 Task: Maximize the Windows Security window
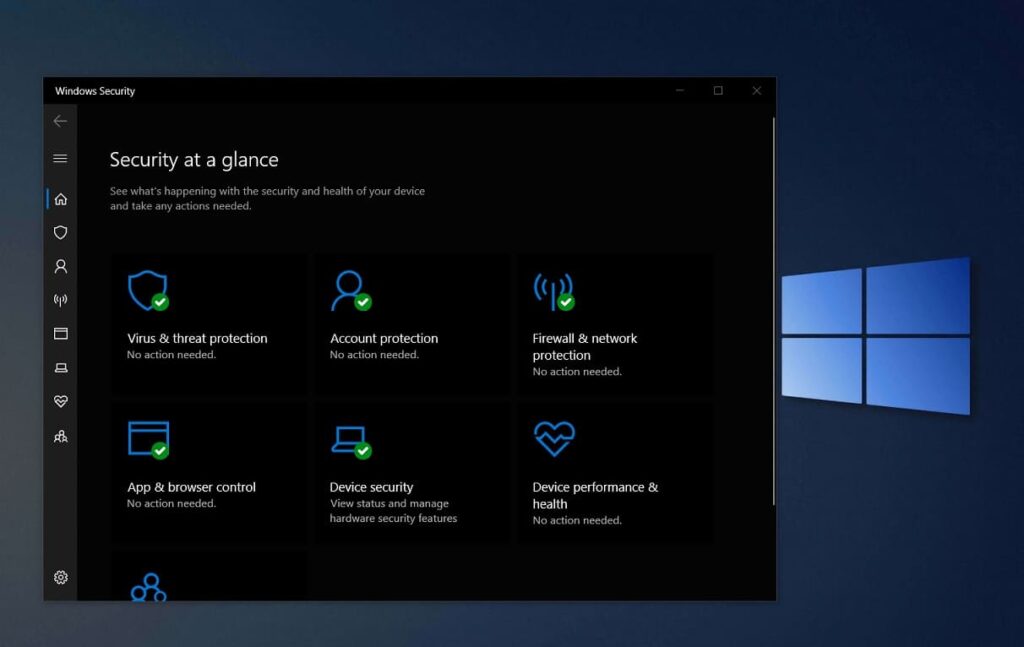(718, 91)
